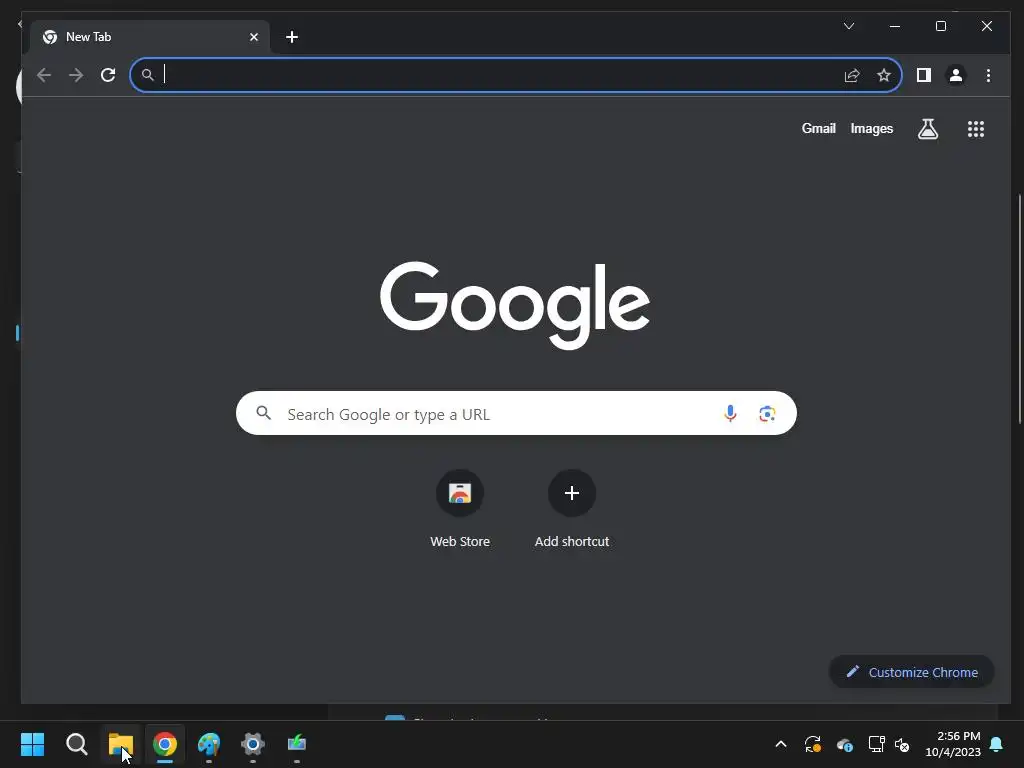The height and width of the screenshot is (768, 1024).
Task: Open the Windows Start menu
Action: coord(32,744)
